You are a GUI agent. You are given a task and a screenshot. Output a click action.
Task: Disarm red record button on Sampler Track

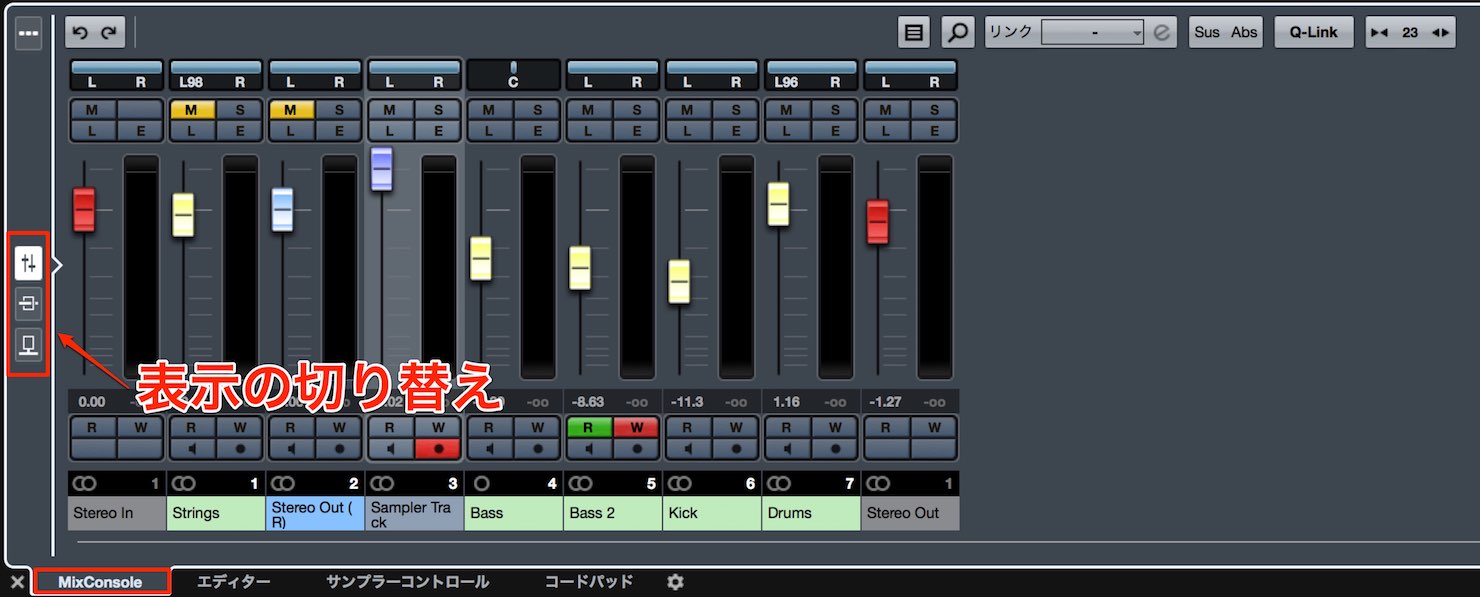(x=437, y=448)
